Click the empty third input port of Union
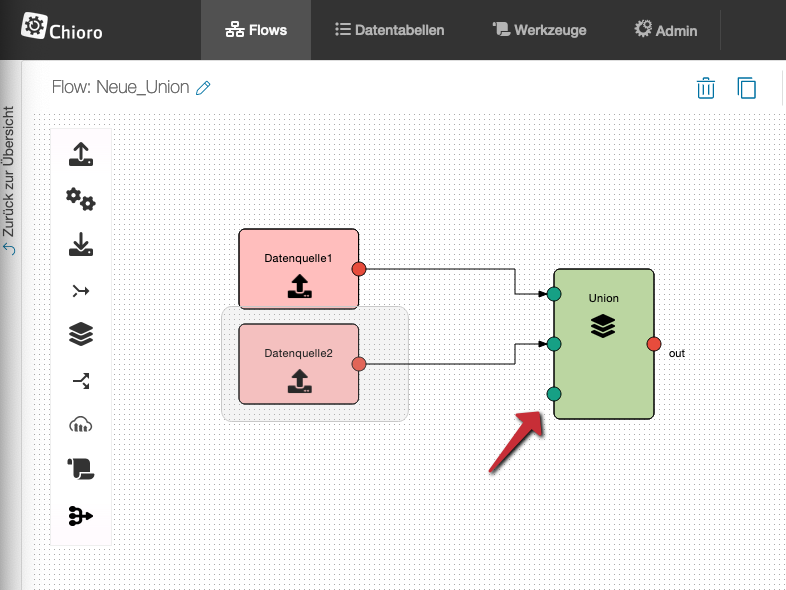 pyautogui.click(x=554, y=394)
